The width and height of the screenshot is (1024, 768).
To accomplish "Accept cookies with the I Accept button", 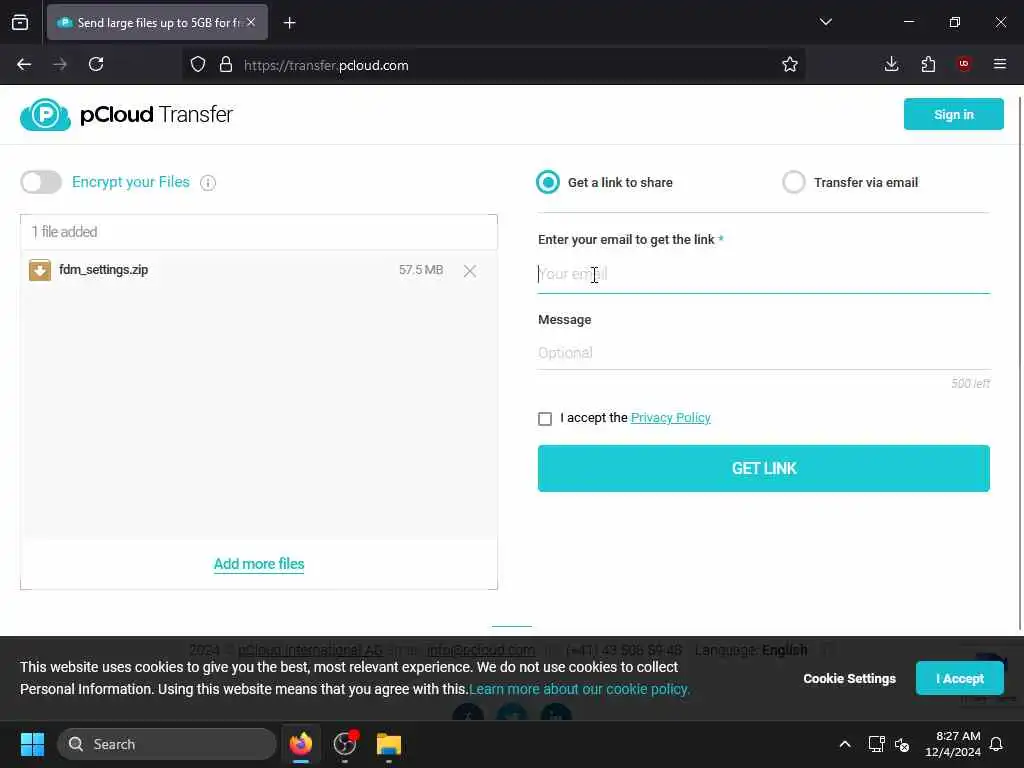I will pos(959,679).
